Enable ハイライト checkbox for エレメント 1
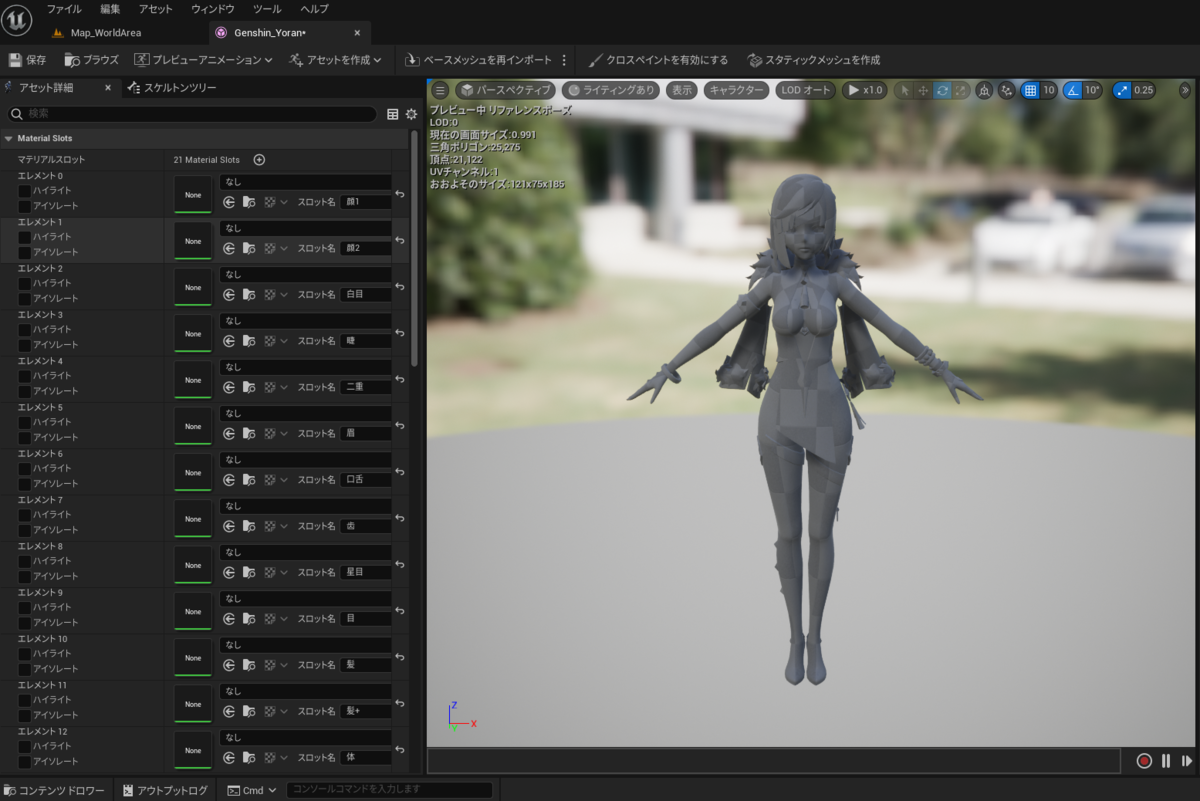This screenshot has width=1200, height=801. point(24,236)
